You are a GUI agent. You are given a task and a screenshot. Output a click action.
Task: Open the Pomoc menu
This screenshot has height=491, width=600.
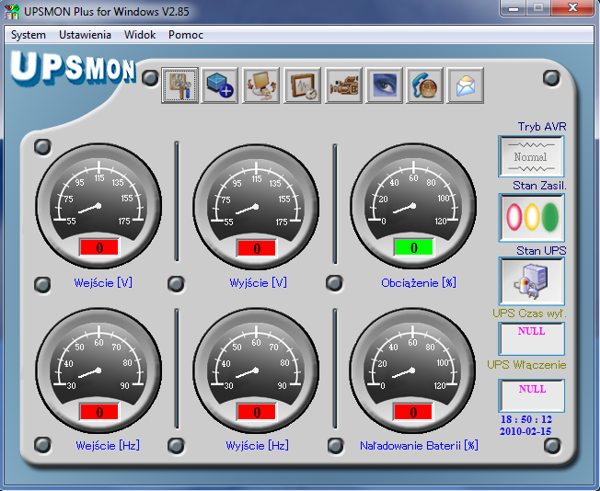[186, 35]
